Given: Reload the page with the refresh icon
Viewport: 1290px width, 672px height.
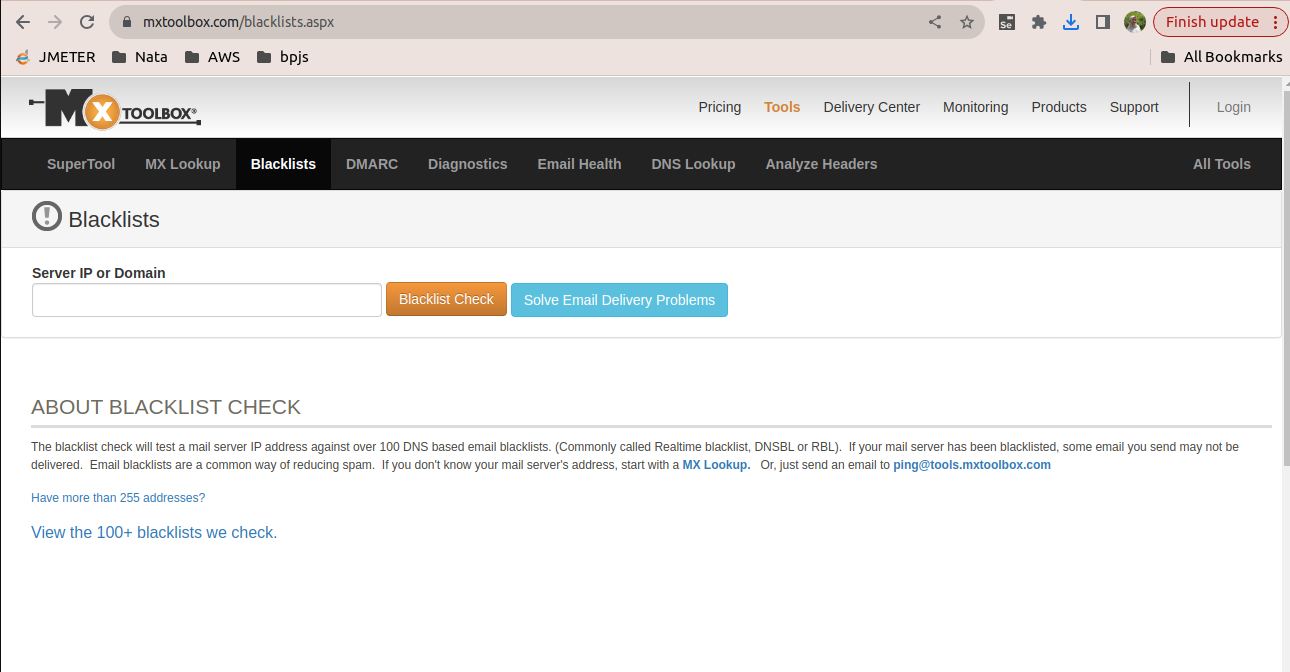Looking at the screenshot, I should [x=87, y=22].
